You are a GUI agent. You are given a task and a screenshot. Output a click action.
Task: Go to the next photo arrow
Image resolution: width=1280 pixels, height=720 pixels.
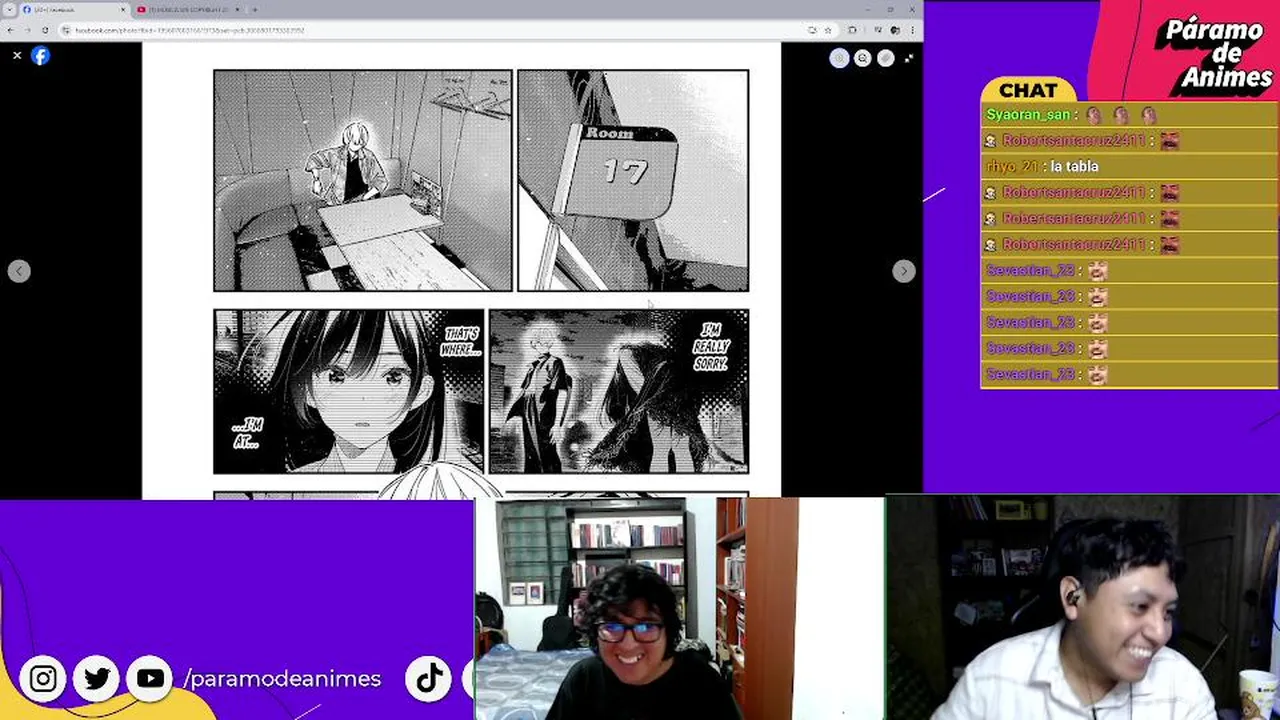(x=903, y=271)
